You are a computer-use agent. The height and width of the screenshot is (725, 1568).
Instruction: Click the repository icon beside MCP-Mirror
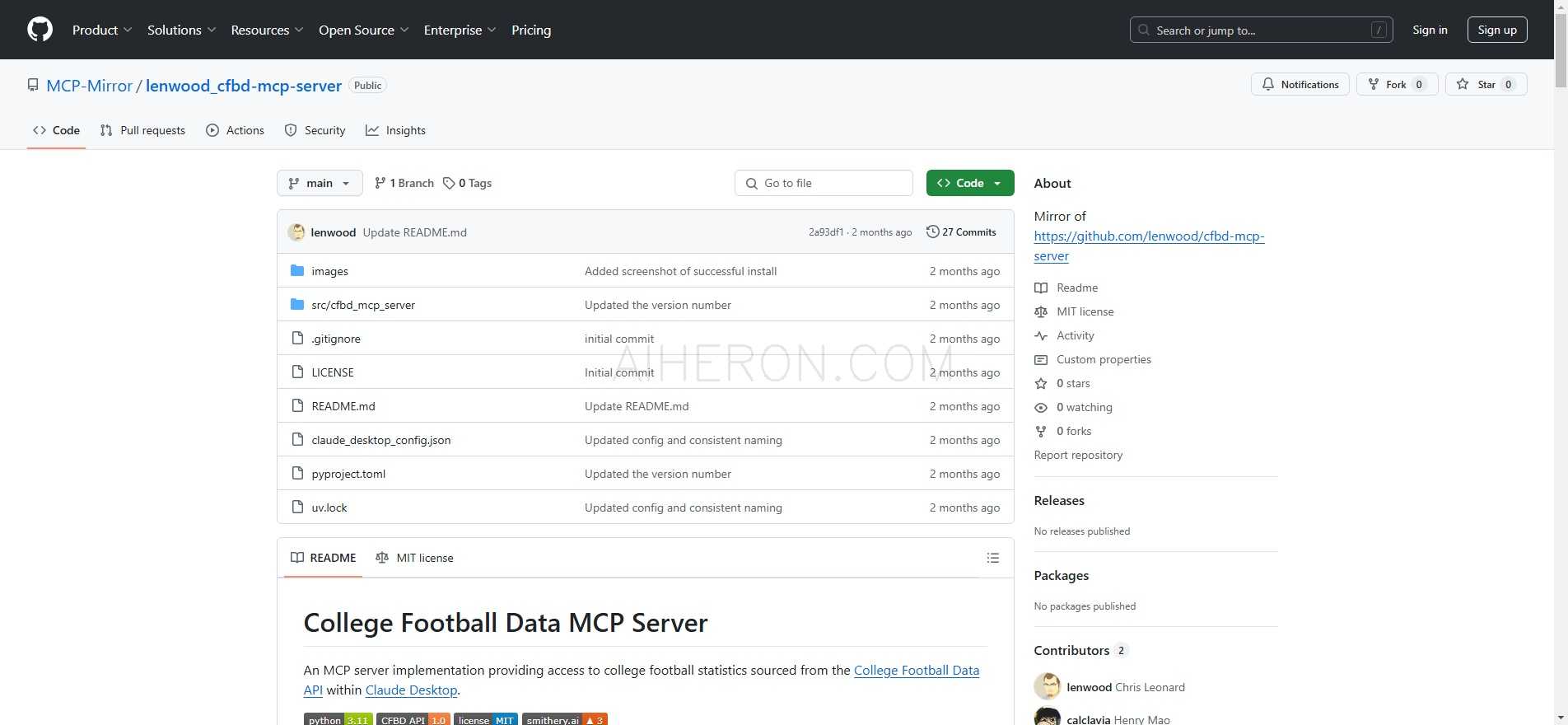[33, 85]
